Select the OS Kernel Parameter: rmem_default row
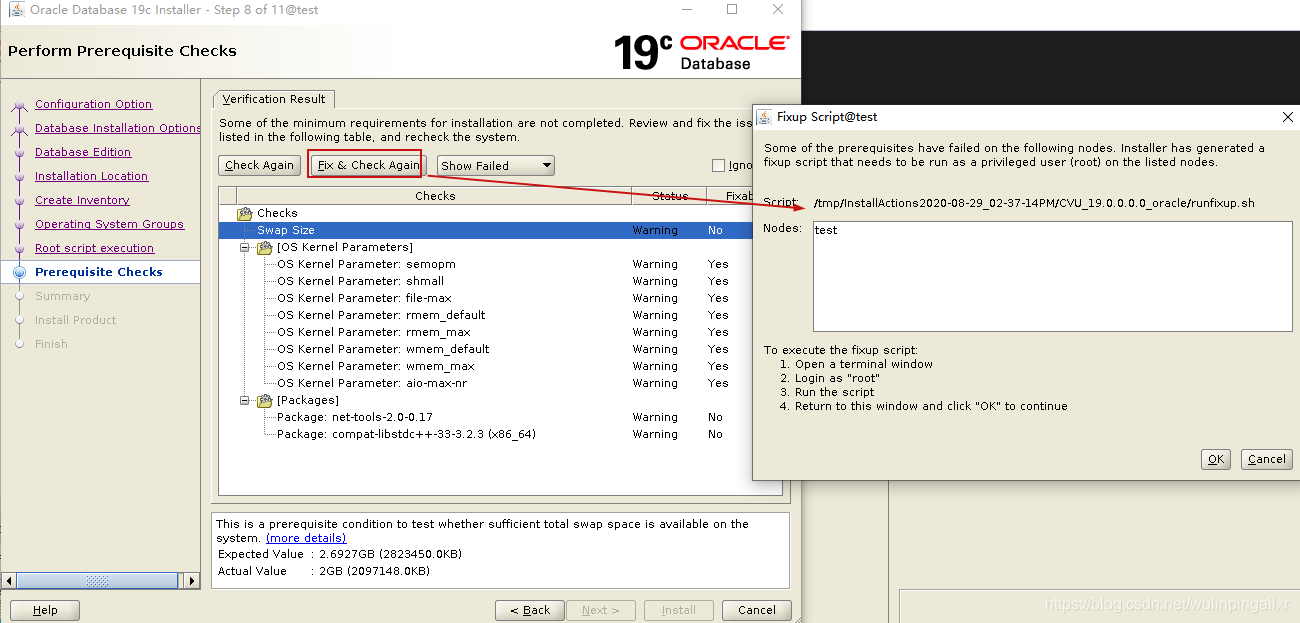This screenshot has height=623, width=1300. (485, 315)
